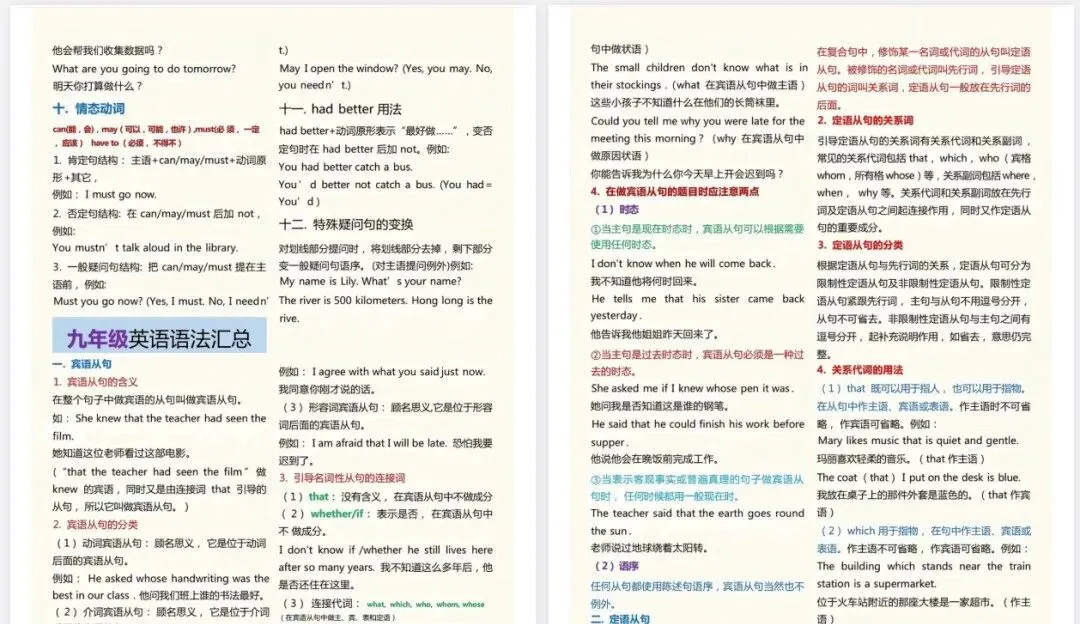The width and height of the screenshot is (1080, 624).
Task: Click subheading 1. 宾语从句的含义
Action: 95,382
